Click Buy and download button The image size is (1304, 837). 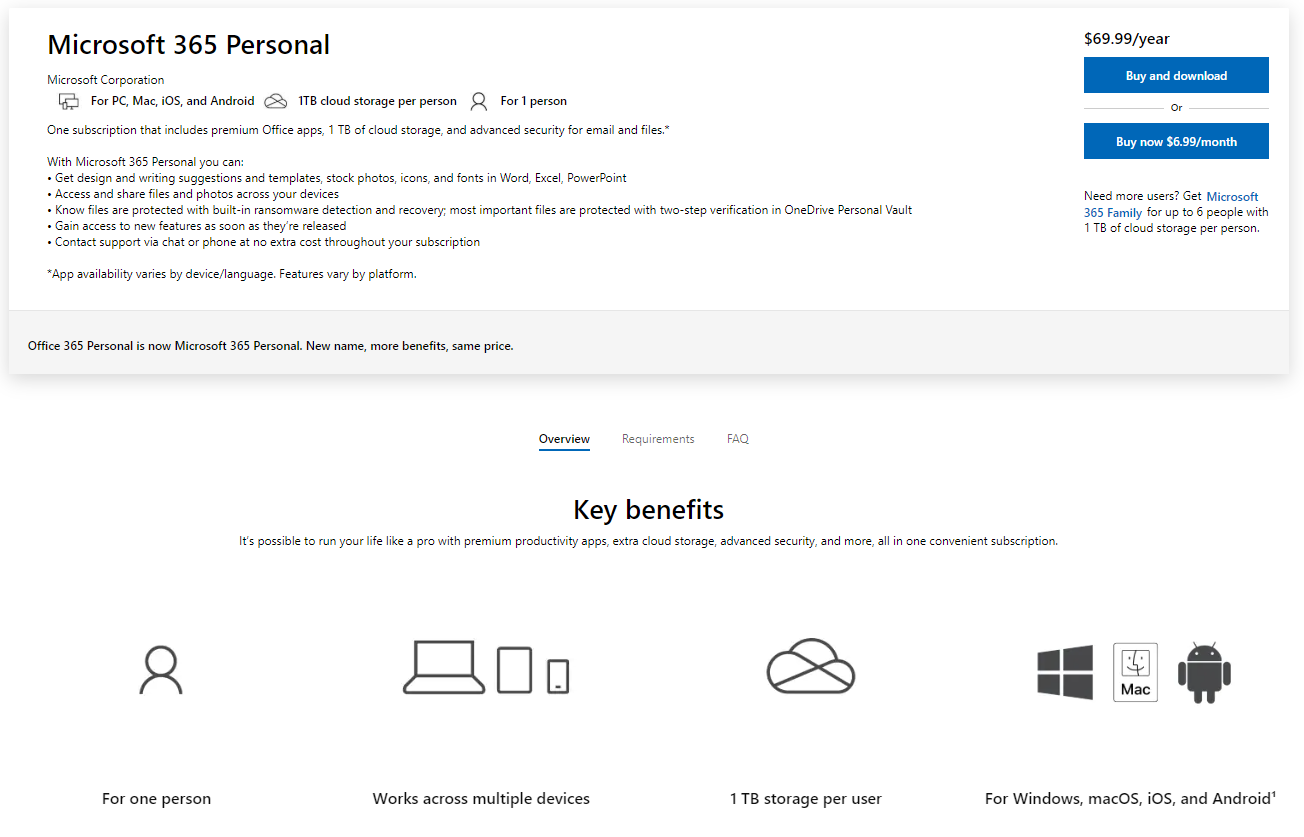coord(1176,76)
